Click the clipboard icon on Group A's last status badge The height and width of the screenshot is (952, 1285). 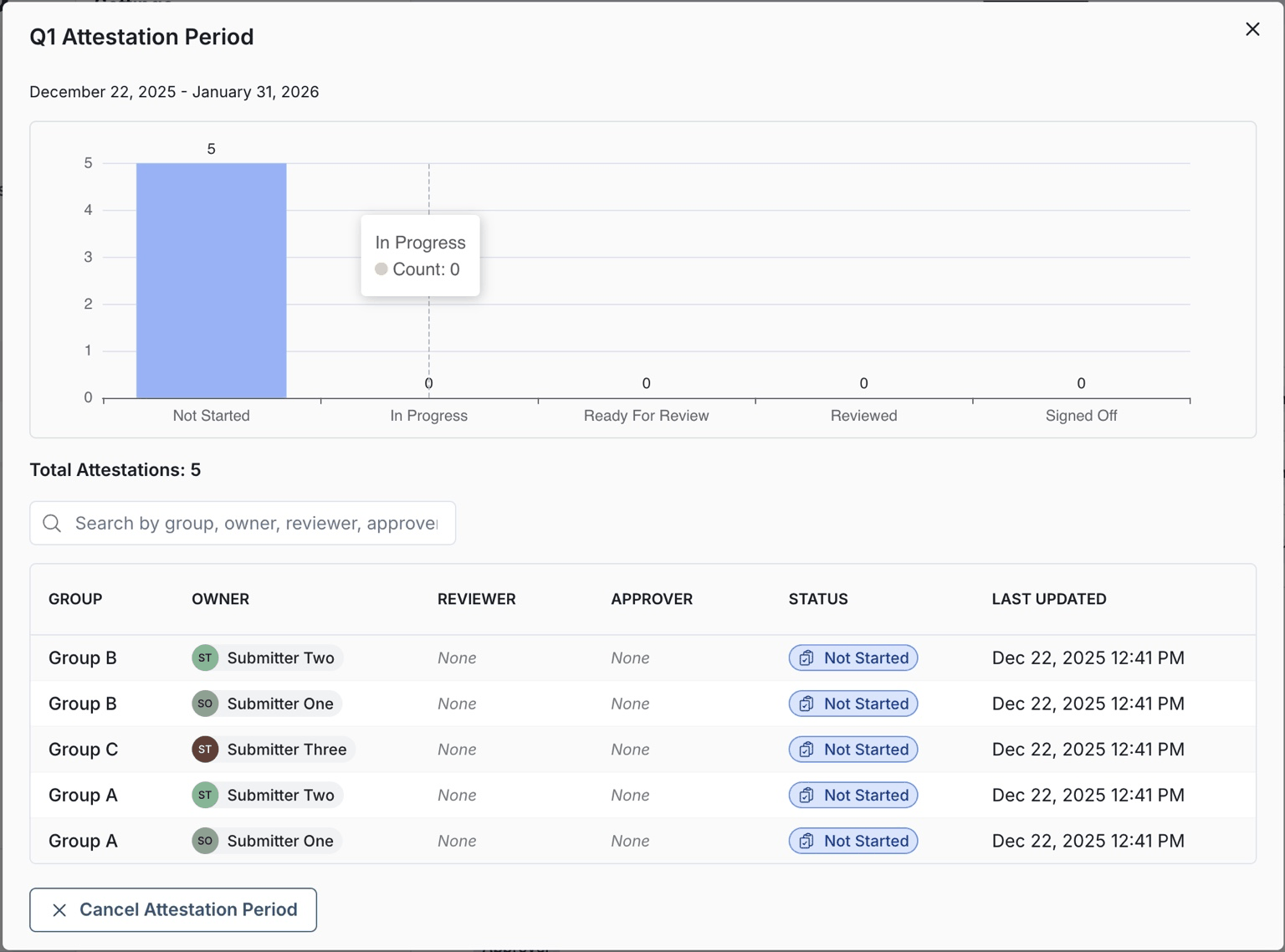pos(806,841)
